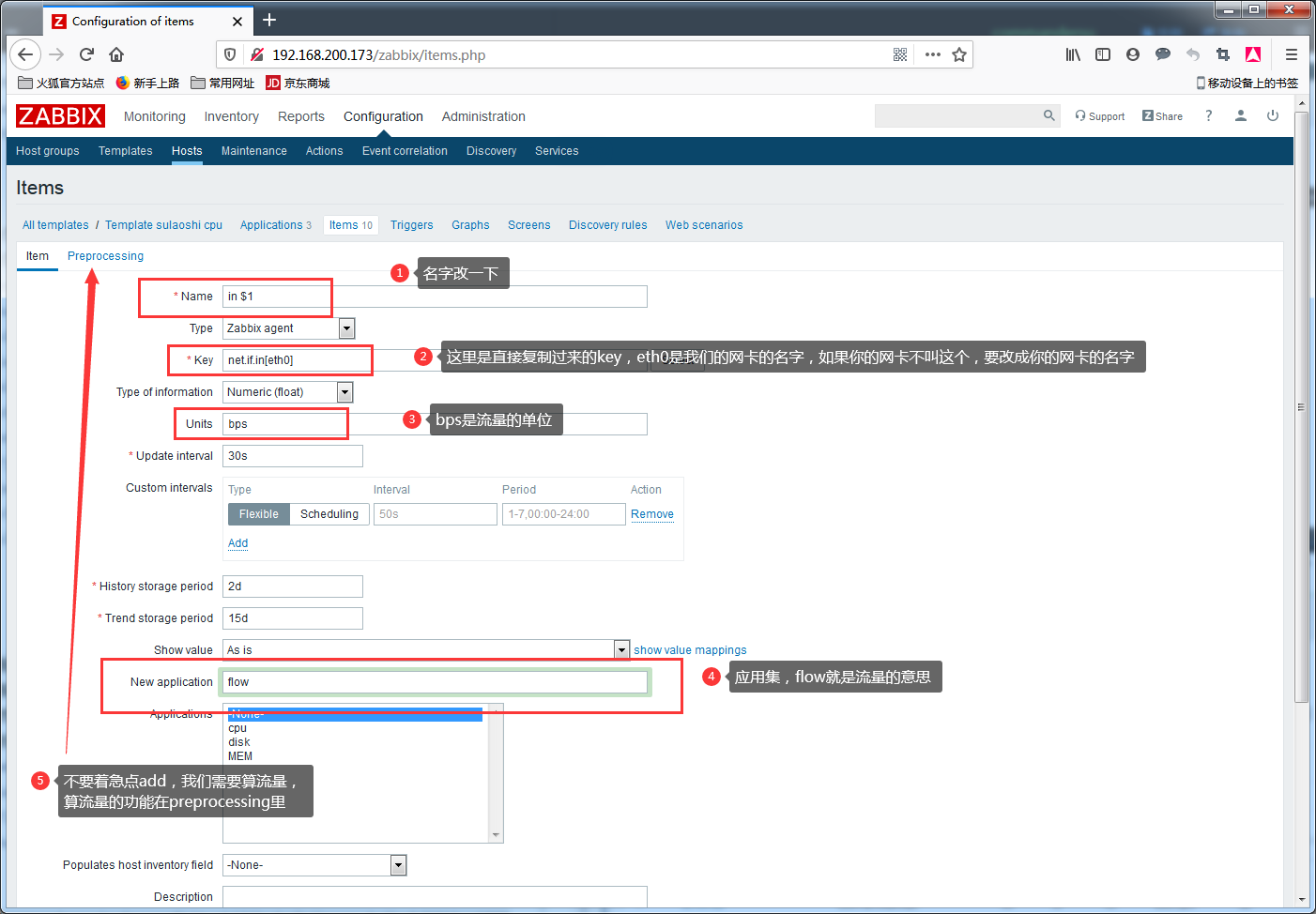Open the red Adobe extension icon
Viewport: 1316px width, 914px height.
tap(1253, 54)
